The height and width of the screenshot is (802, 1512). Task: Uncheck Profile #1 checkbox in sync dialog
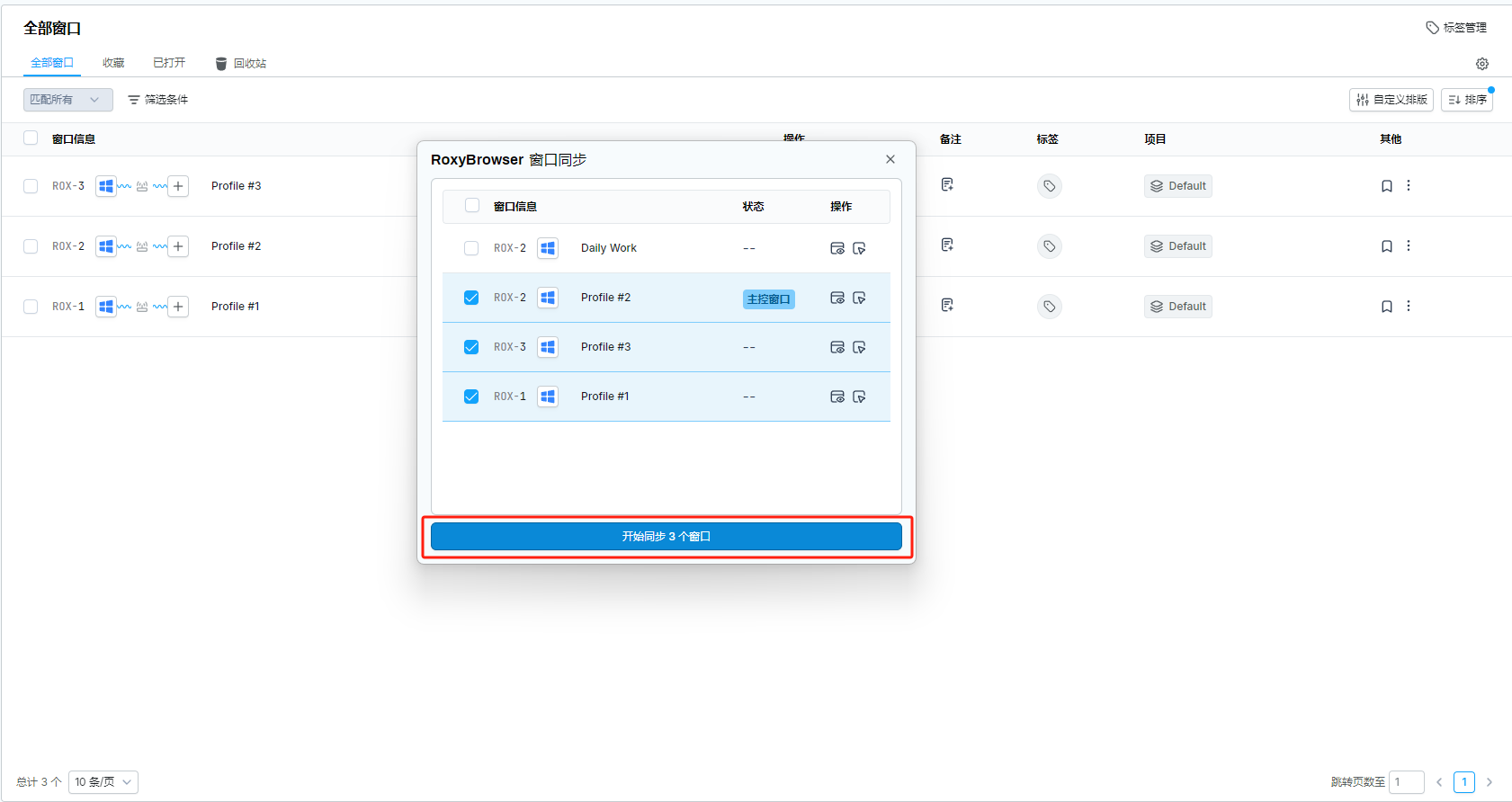(471, 397)
